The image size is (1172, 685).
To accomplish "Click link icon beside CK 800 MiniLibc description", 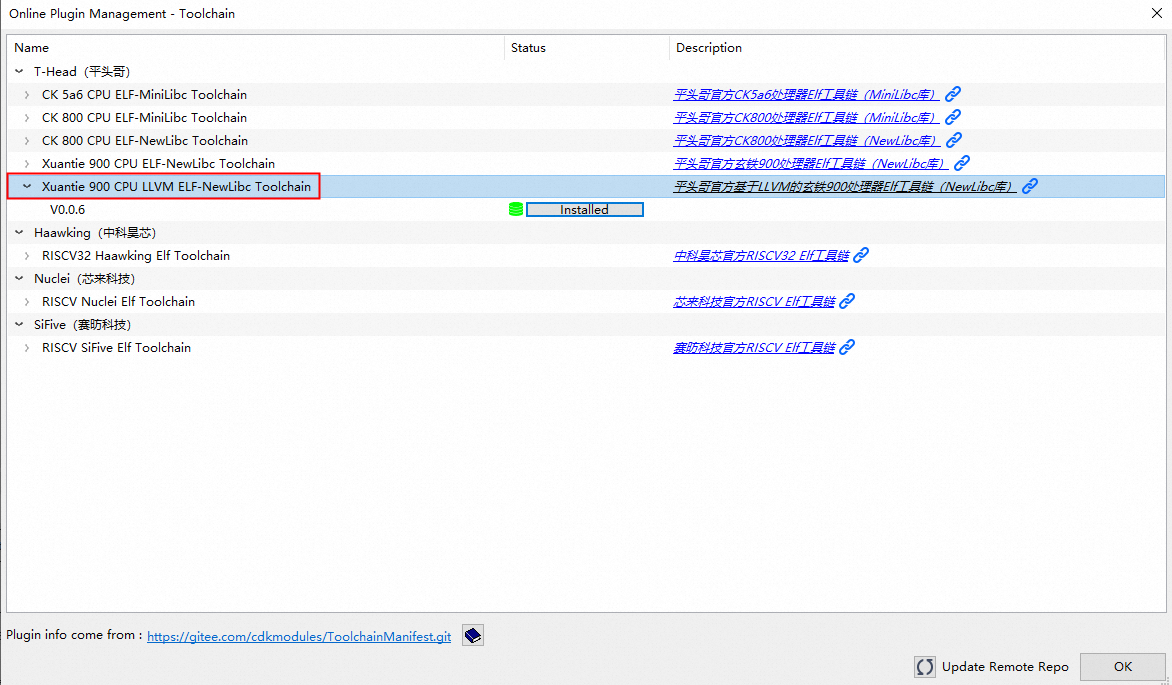I will 954,117.
